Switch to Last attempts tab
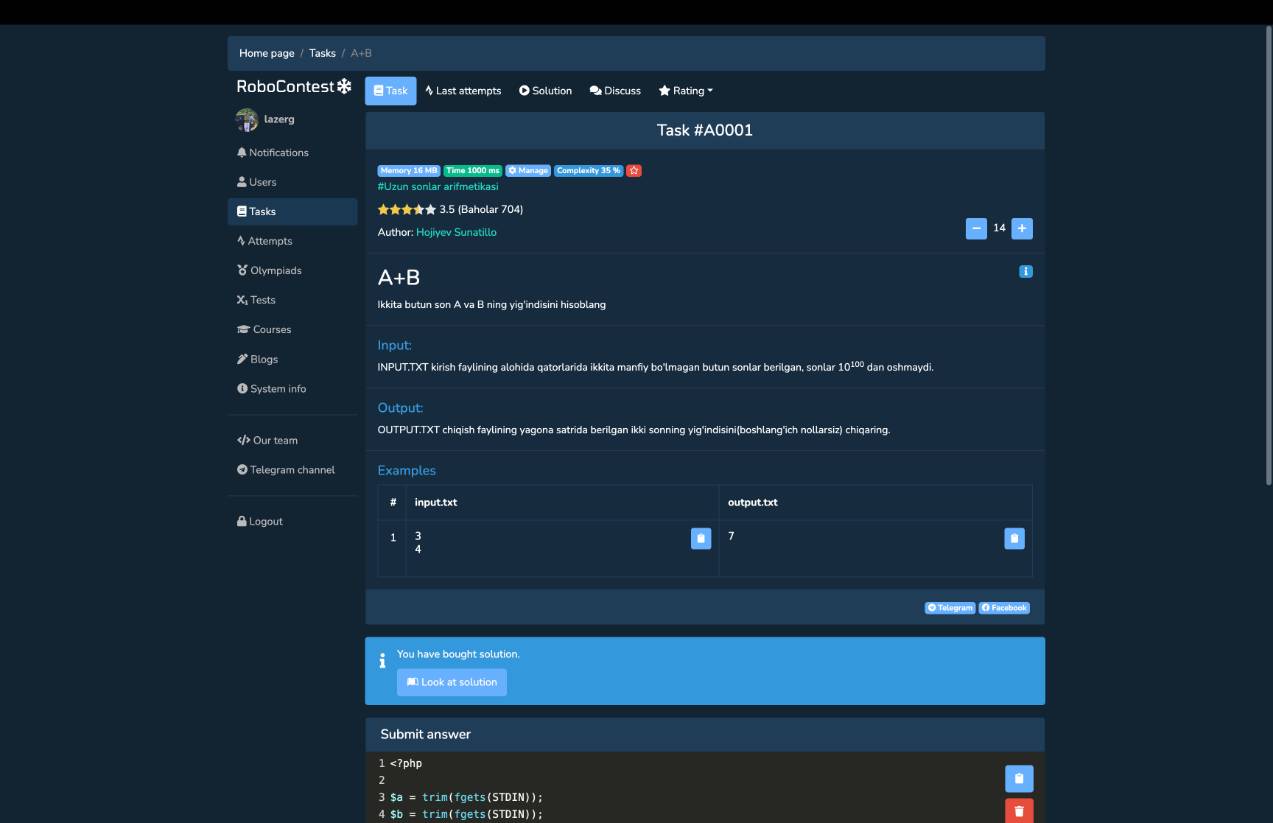Screen dimensions: 1273x823 point(463,90)
